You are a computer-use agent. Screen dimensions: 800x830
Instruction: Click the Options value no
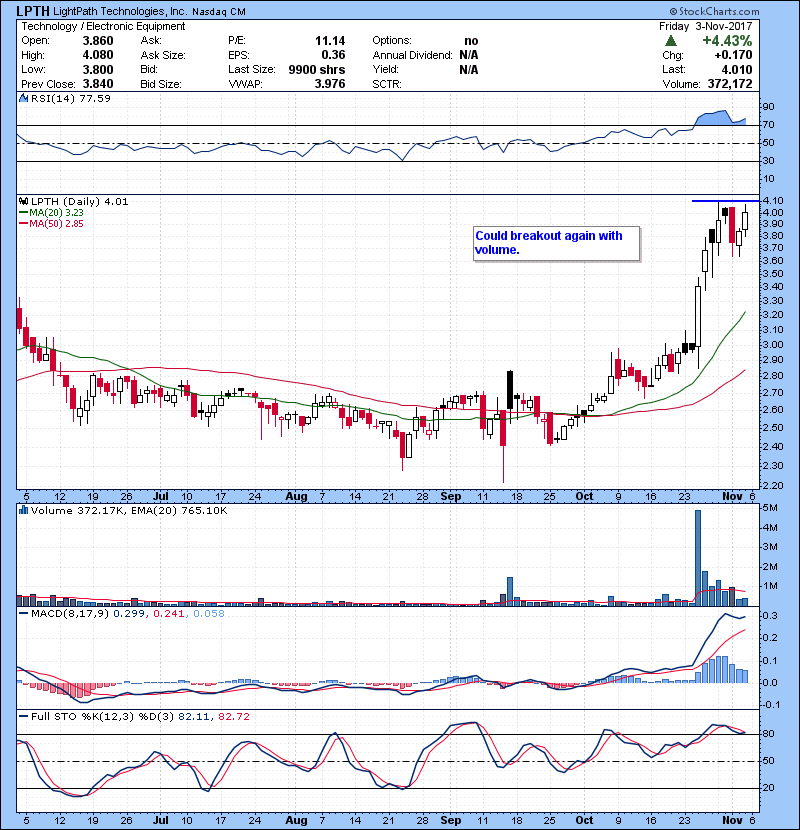[x=471, y=41]
